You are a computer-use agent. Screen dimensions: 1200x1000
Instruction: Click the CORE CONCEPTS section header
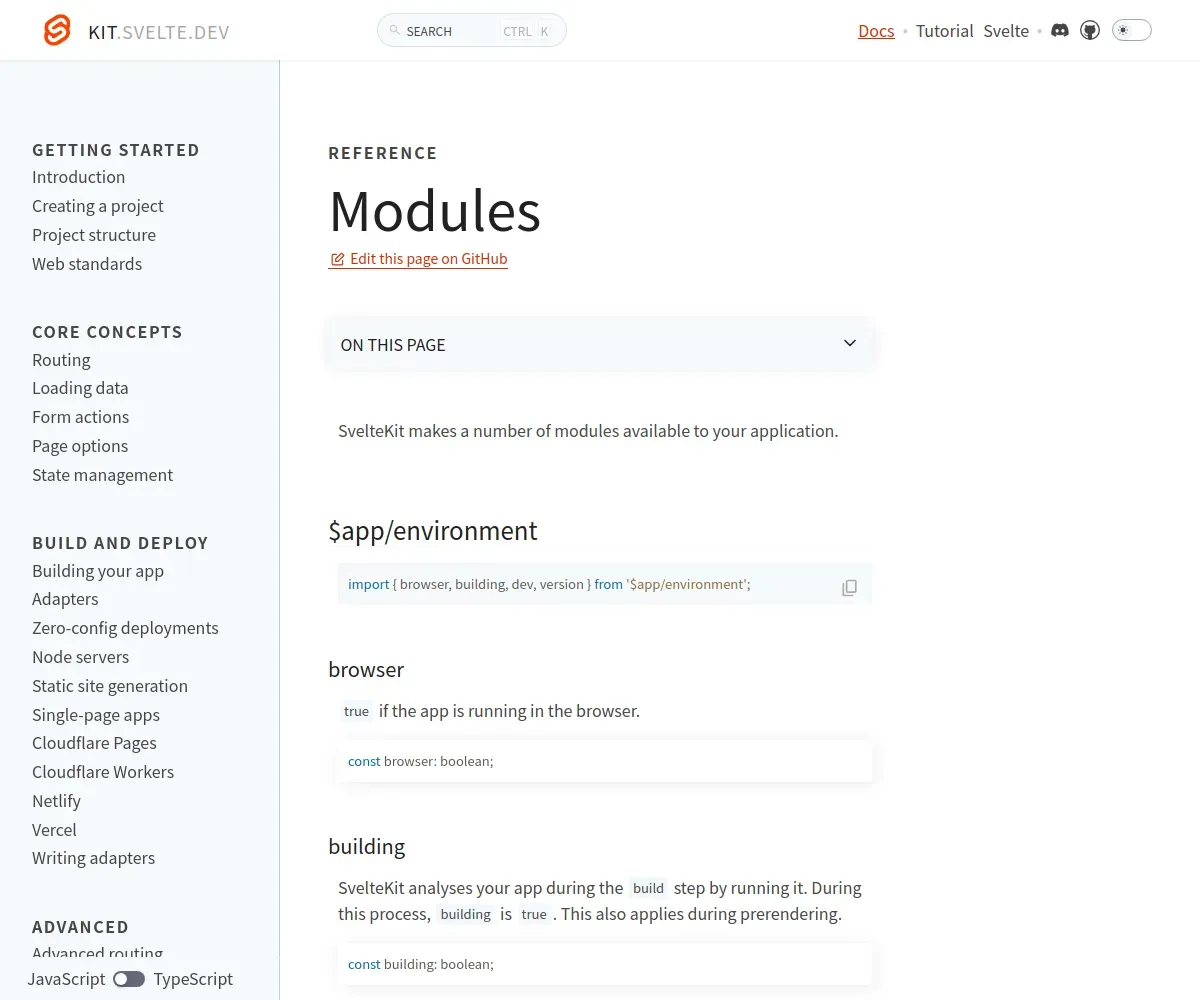(x=107, y=332)
